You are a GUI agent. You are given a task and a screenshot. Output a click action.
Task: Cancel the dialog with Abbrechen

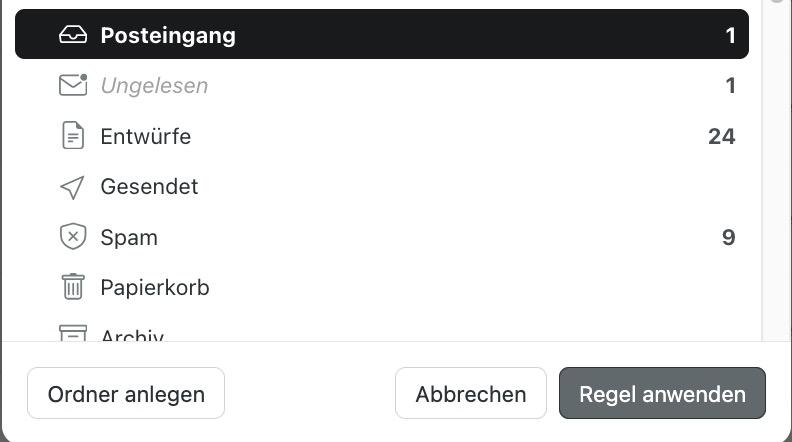tap(471, 394)
